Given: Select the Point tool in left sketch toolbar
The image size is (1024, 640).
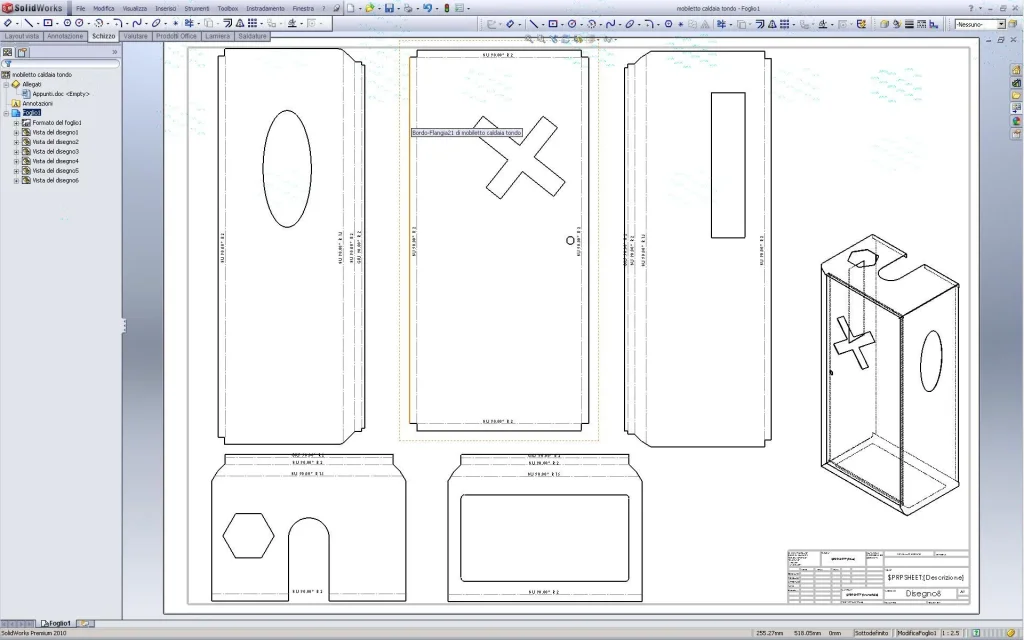Looking at the screenshot, I should 175,23.
